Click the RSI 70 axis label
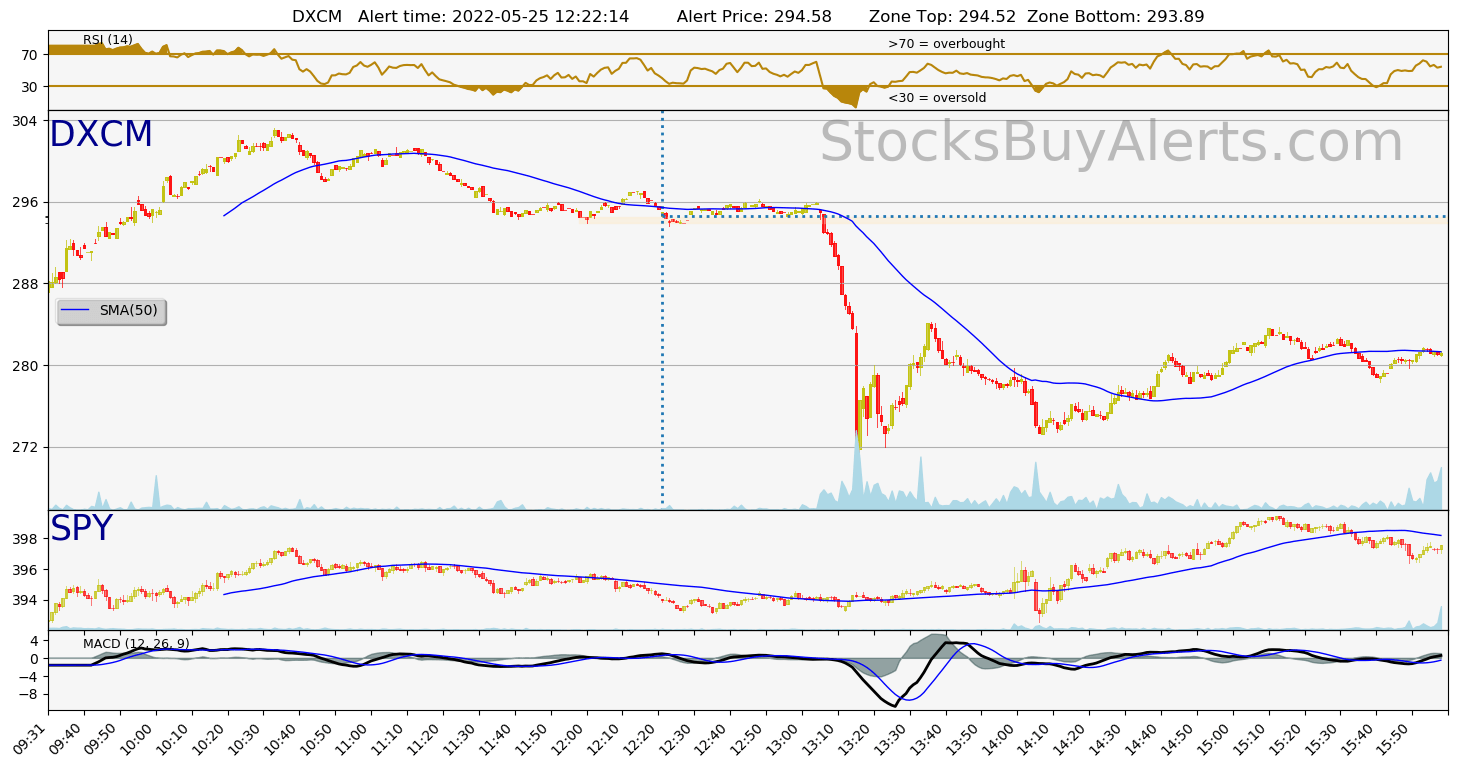 point(30,55)
